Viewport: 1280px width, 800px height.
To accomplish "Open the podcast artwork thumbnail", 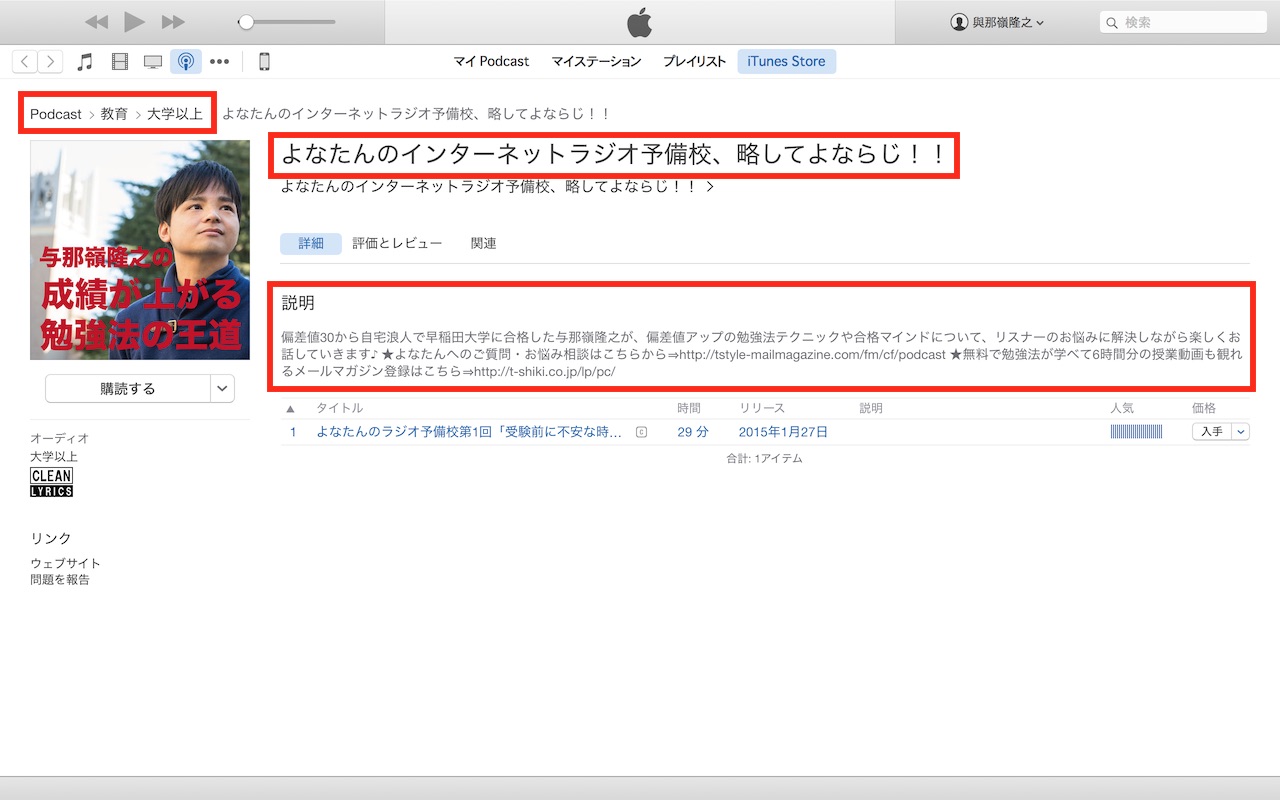I will pos(140,250).
